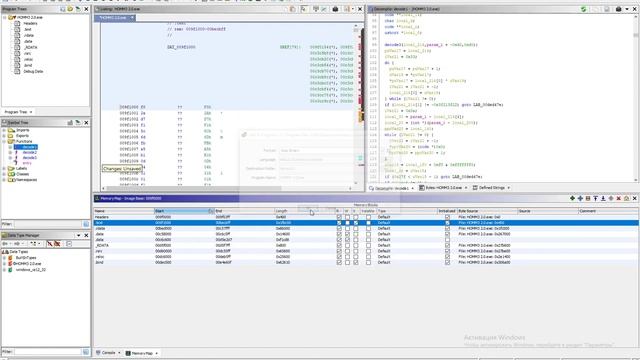Toggle the Execute checkbox in the highlighted .text row
The width and height of the screenshot is (640, 360).
356,223
